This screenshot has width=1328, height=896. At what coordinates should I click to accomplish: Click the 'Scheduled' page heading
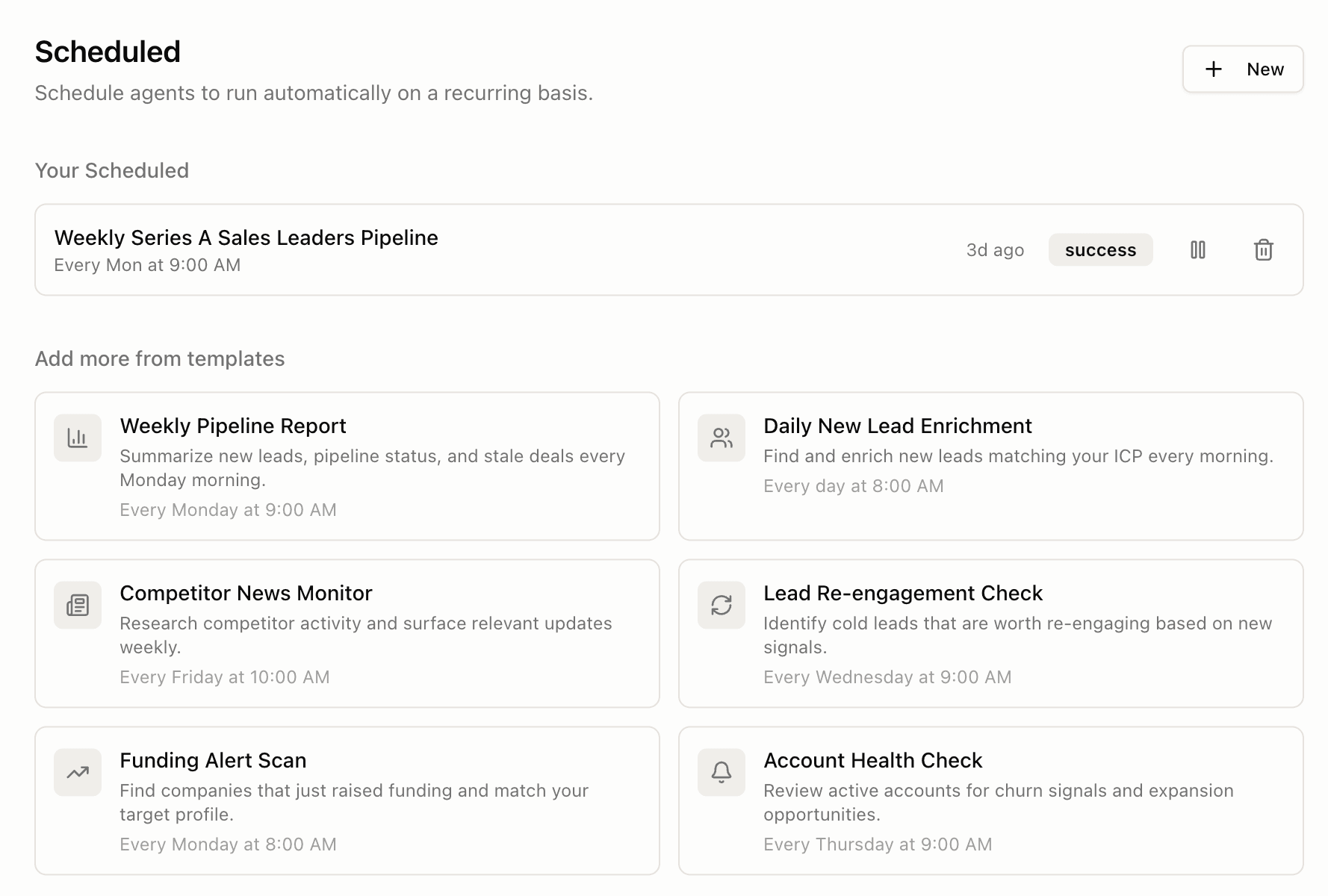[x=108, y=52]
